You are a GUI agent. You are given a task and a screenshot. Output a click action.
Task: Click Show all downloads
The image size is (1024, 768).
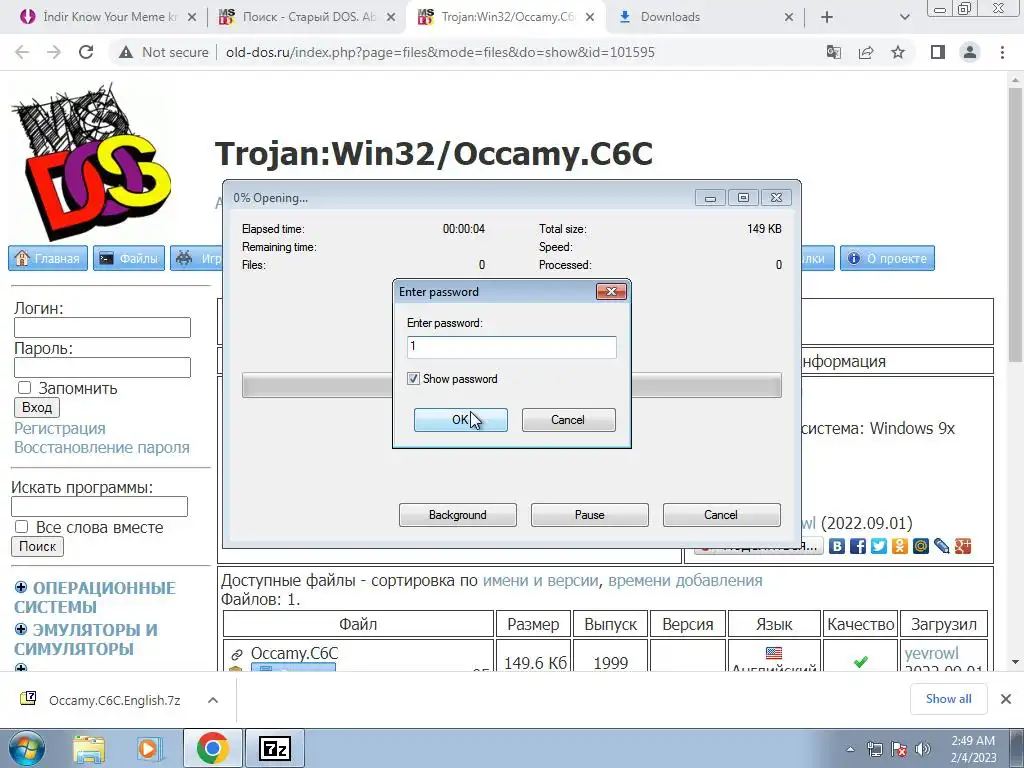coord(949,699)
